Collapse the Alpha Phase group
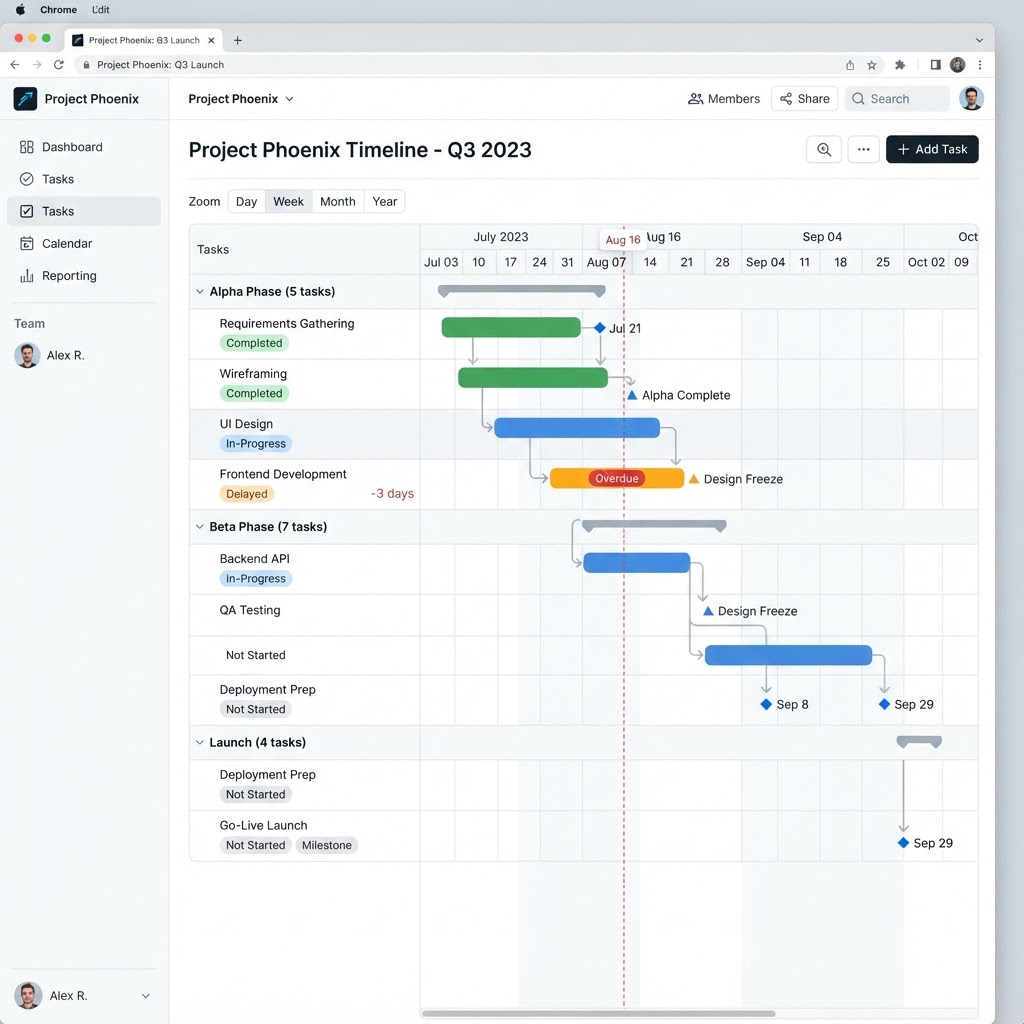The image size is (1024, 1024). tap(200, 291)
